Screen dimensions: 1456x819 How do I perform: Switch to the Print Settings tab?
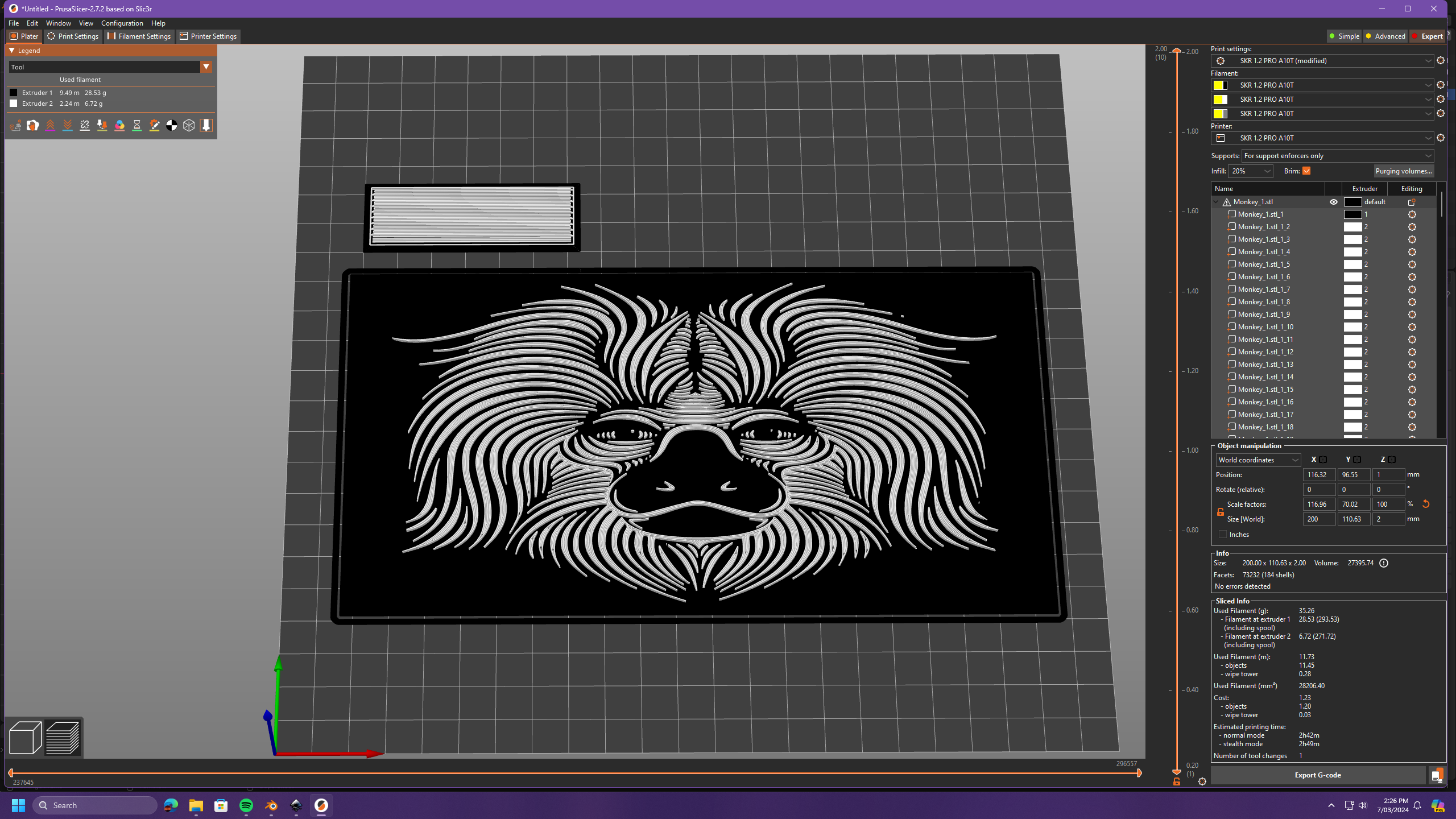pos(72,36)
